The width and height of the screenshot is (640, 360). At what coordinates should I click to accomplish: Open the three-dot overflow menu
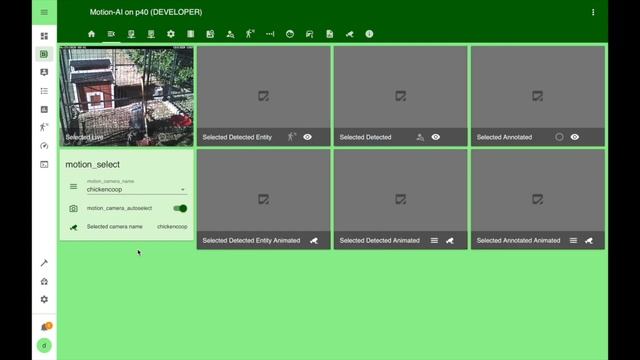point(593,12)
